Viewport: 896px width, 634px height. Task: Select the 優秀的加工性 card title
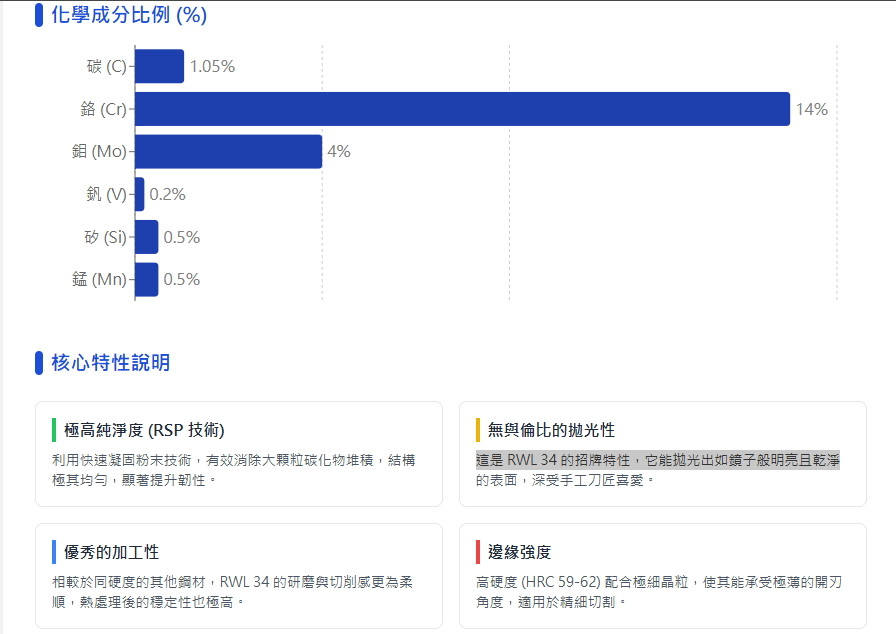tap(111, 552)
